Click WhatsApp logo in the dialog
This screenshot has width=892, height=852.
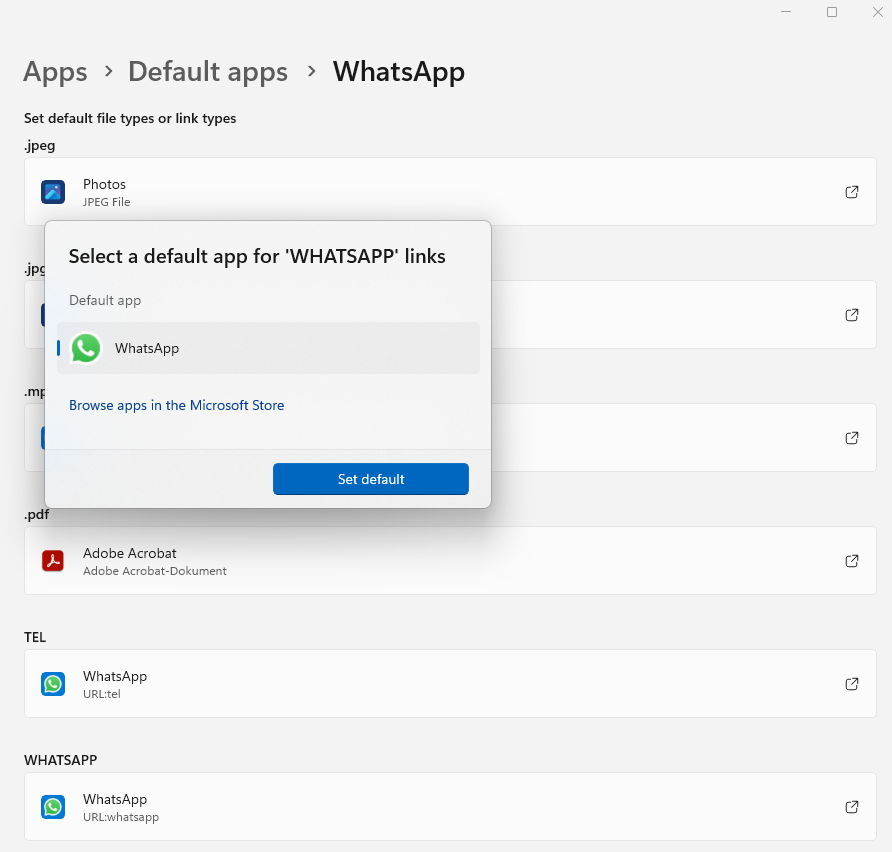click(x=85, y=348)
